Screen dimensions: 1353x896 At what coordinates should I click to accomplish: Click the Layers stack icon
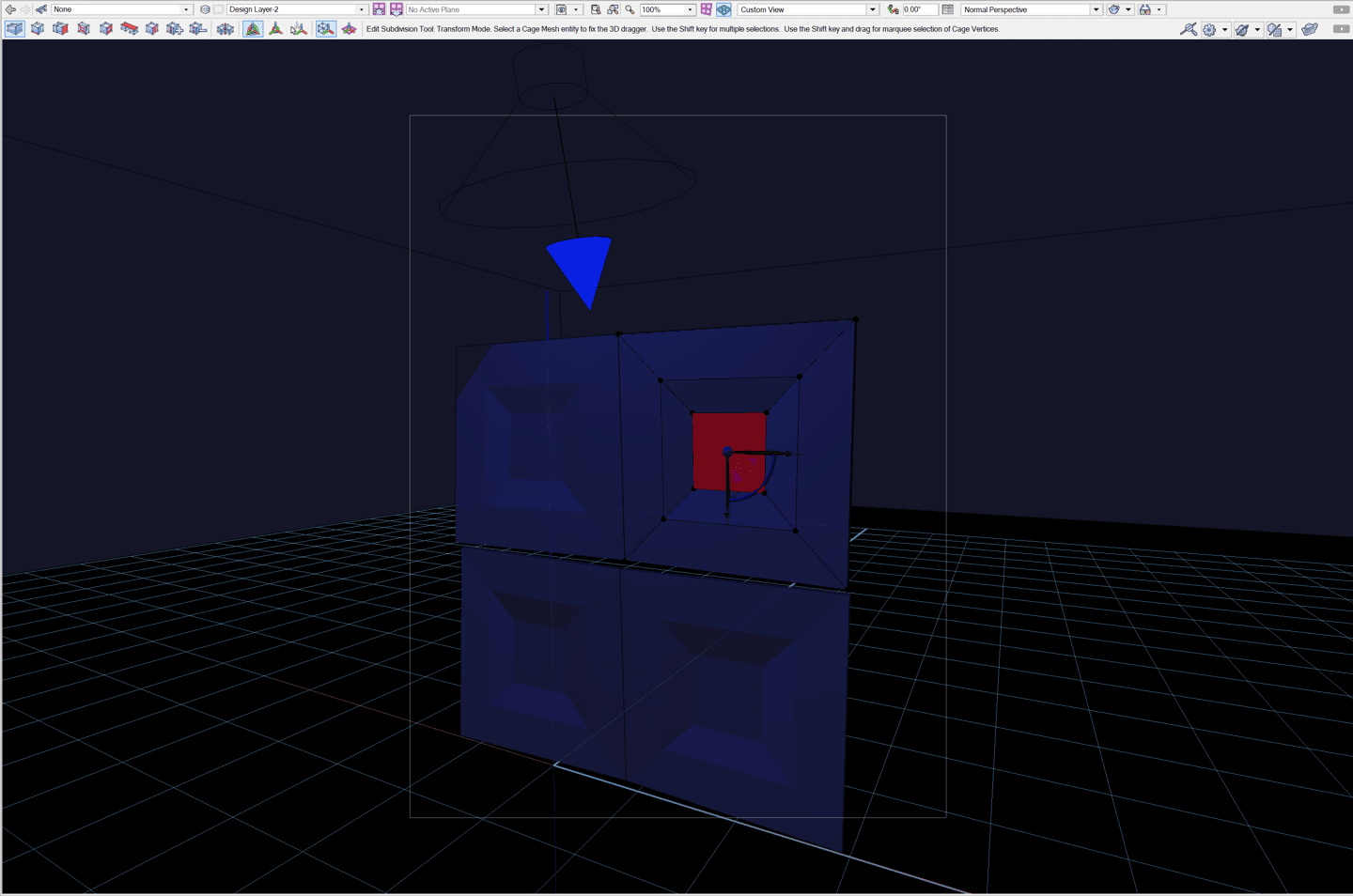point(205,9)
